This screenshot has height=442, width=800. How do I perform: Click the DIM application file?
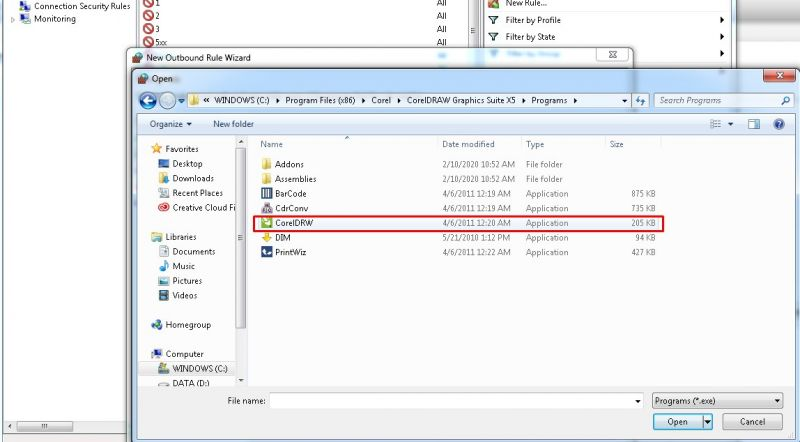click(x=282, y=238)
